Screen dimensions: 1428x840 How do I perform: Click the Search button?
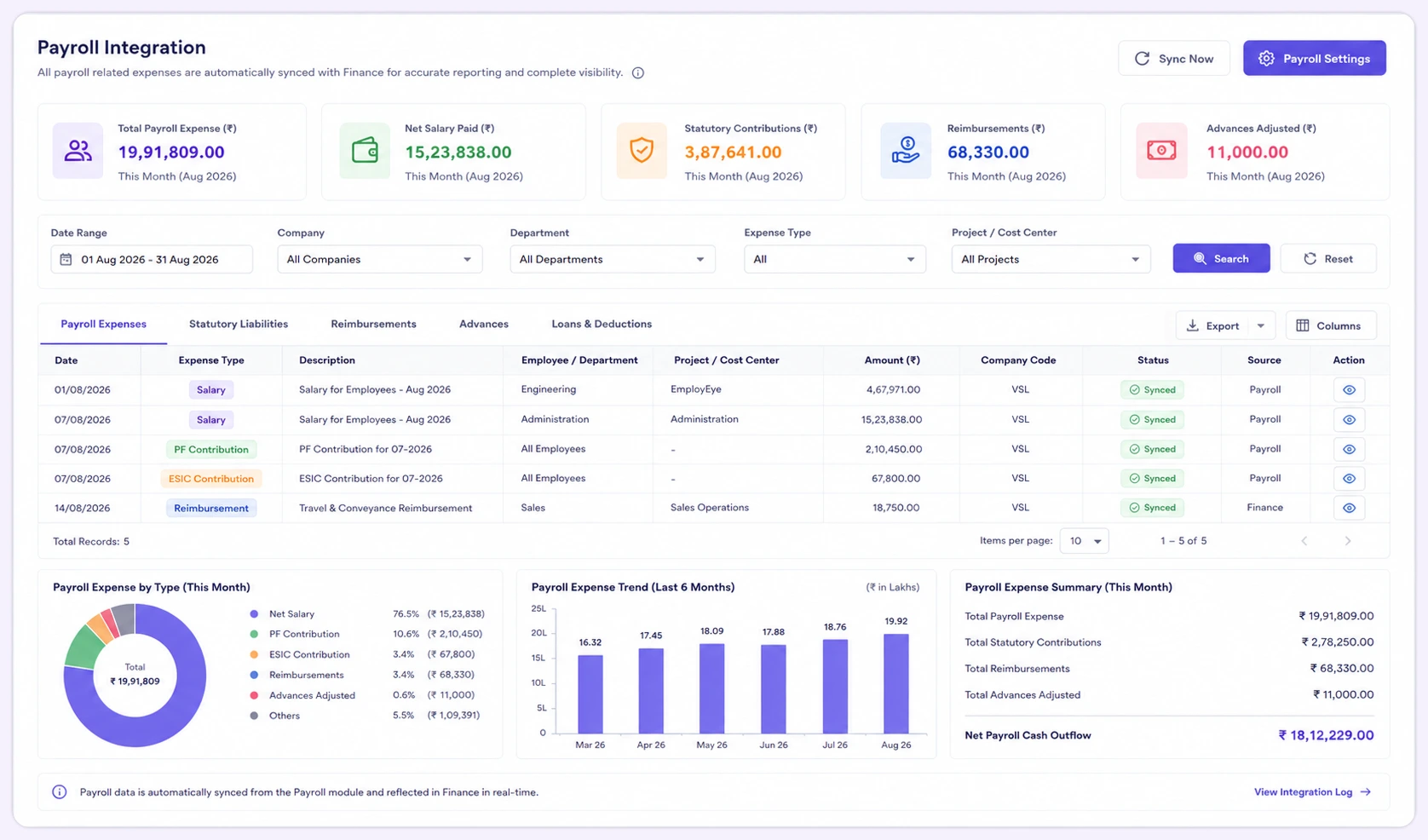[x=1221, y=258]
